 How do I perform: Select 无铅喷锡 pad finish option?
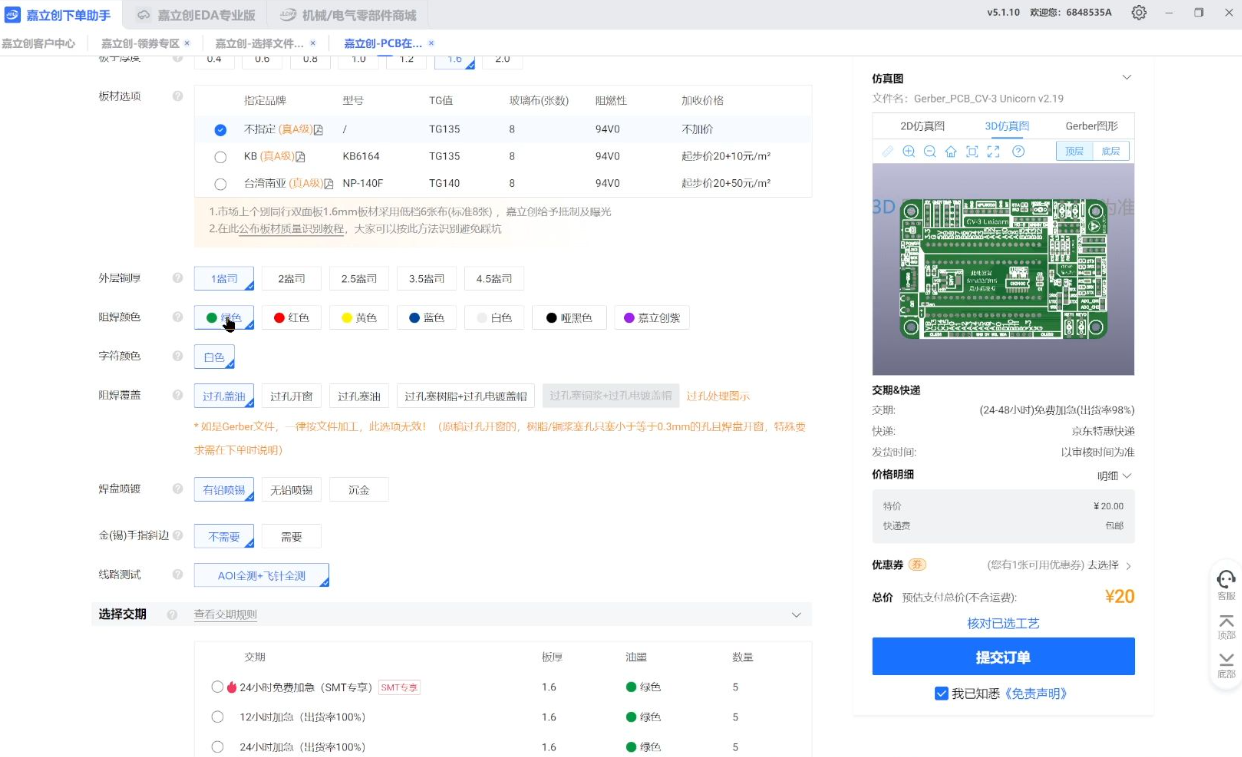(x=291, y=490)
